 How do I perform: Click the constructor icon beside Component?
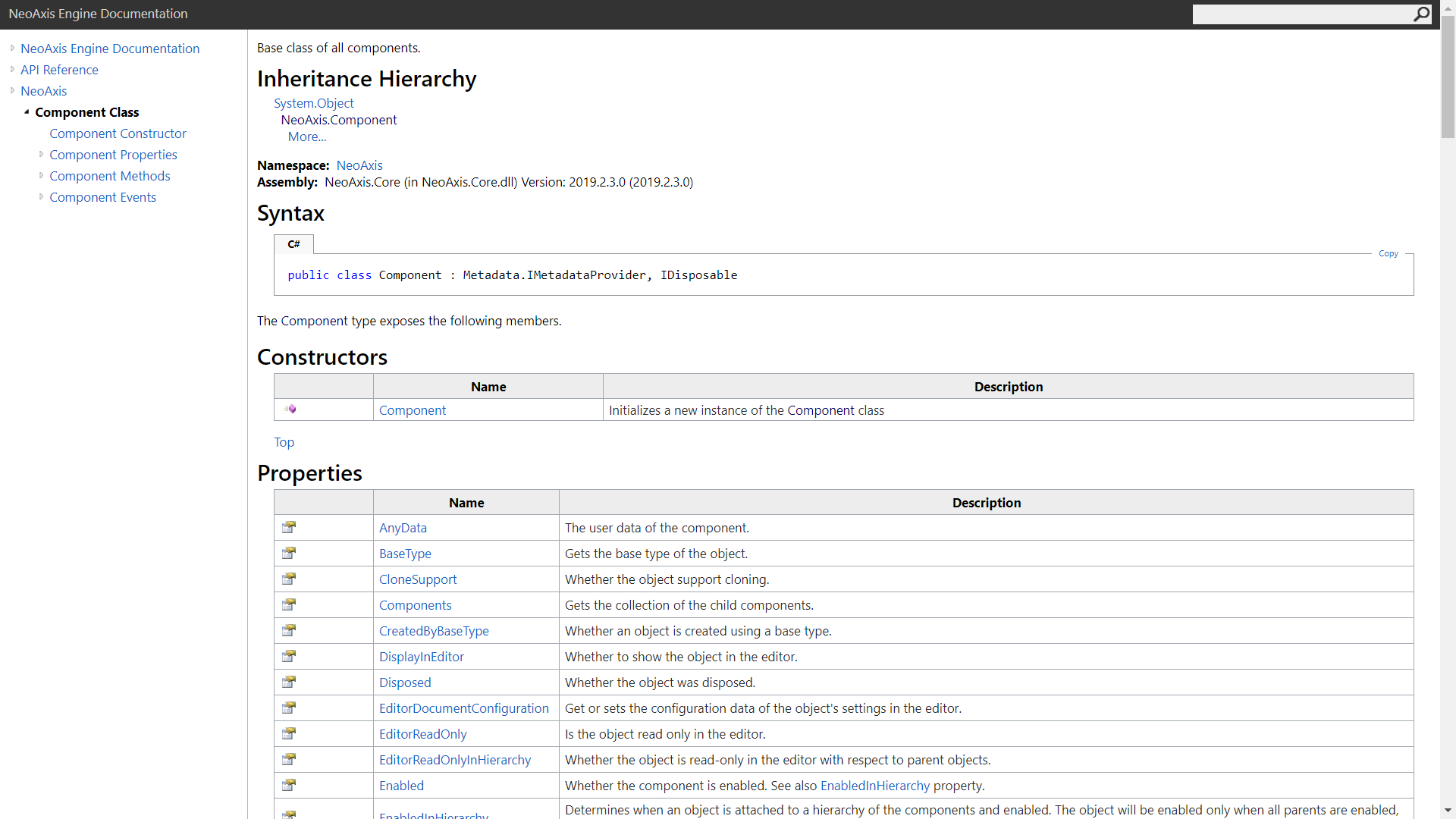[x=290, y=409]
